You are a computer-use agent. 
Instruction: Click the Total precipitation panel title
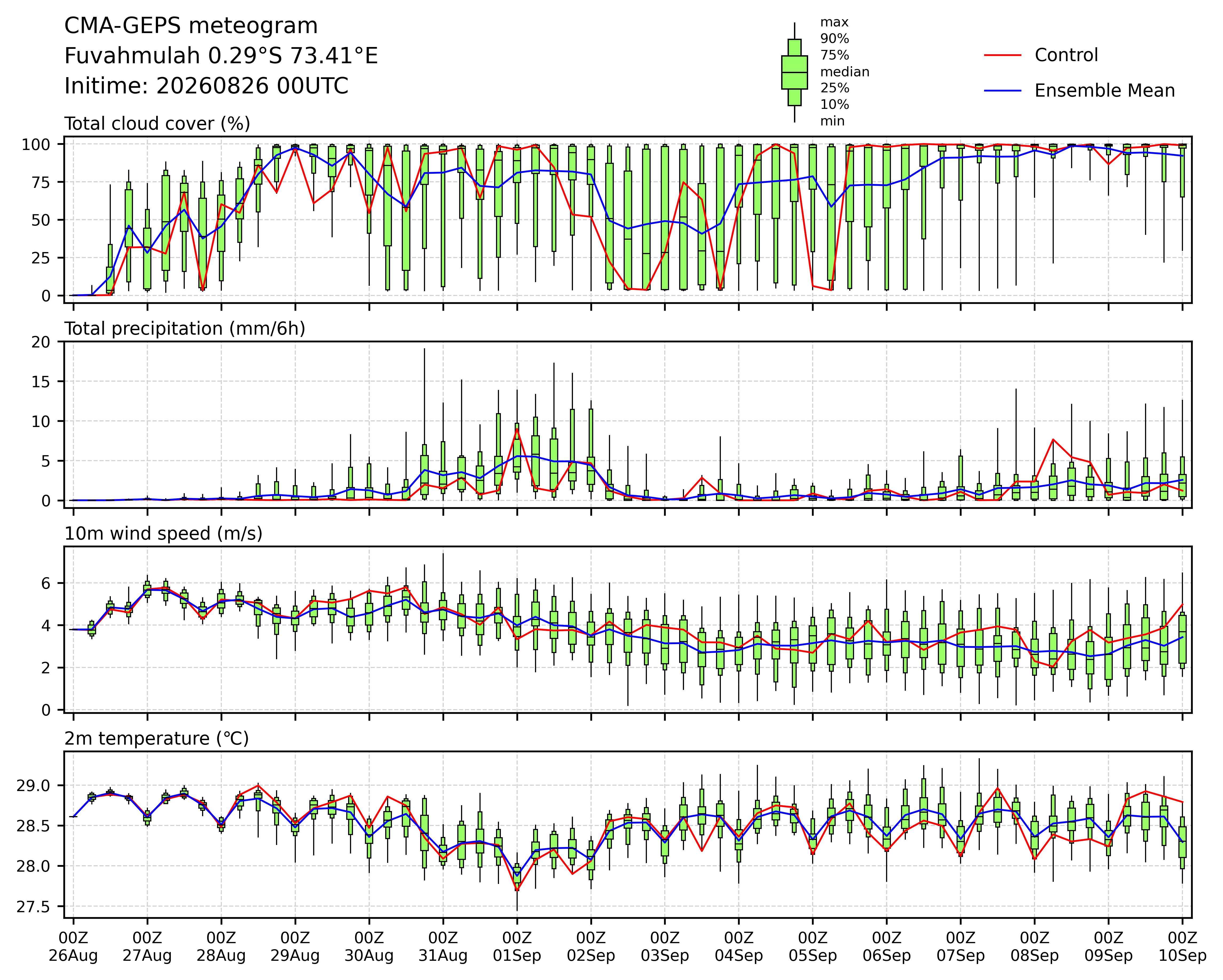[x=185, y=329]
